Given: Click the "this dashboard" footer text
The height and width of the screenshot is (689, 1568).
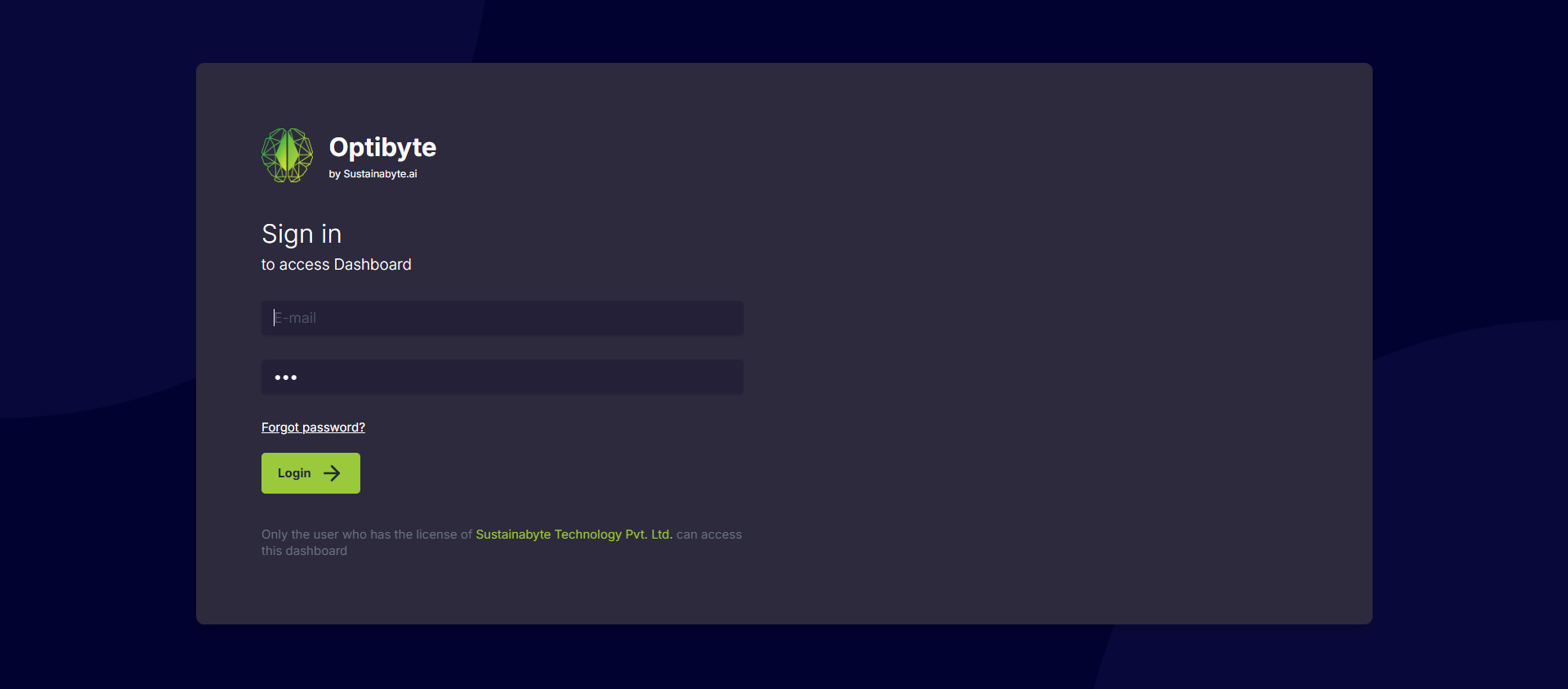Looking at the screenshot, I should coord(304,551).
